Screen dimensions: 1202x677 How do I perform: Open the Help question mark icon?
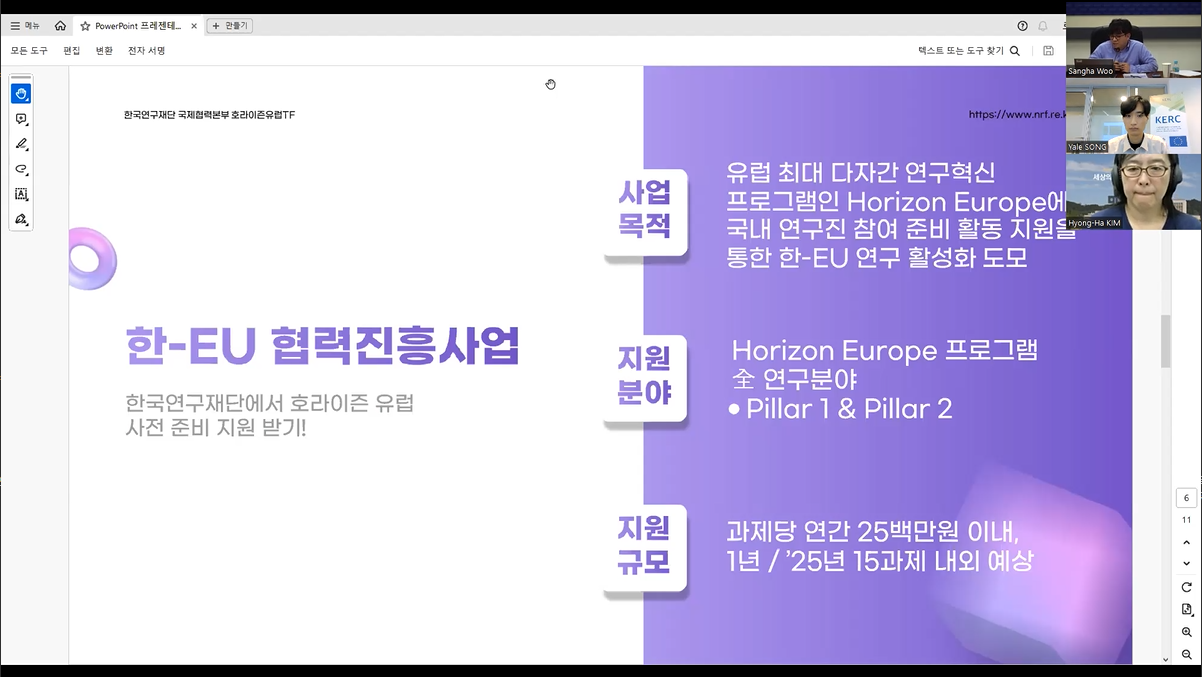coord(1022,26)
